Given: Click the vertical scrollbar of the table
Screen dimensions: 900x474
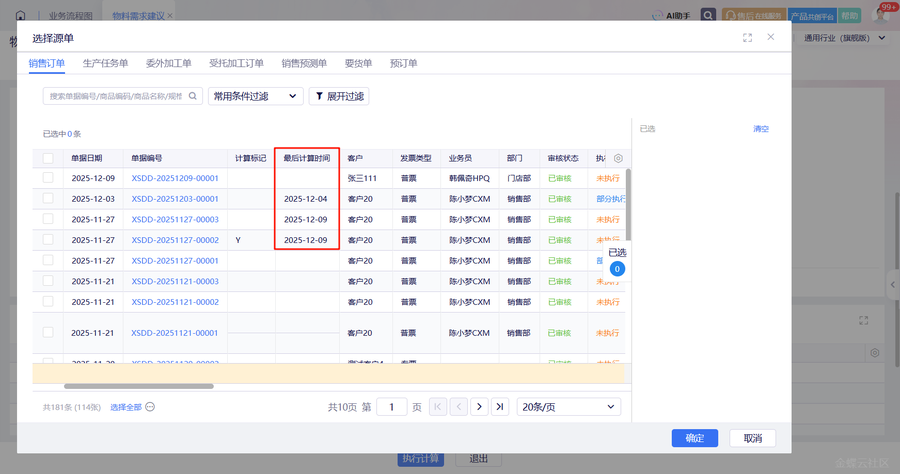Looking at the screenshot, I should 628,204.
